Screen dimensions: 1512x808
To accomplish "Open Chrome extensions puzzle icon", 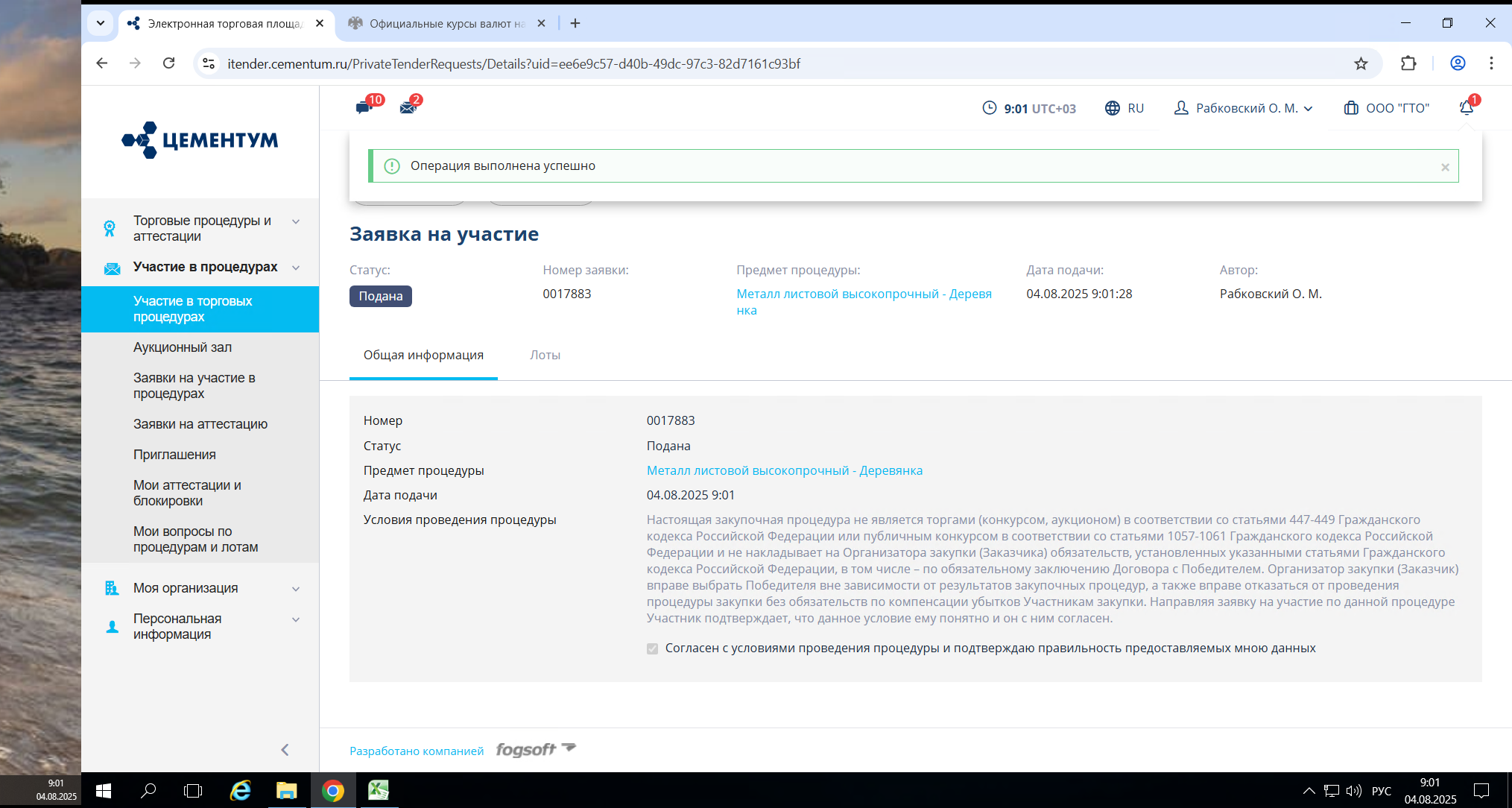I will (x=1408, y=63).
